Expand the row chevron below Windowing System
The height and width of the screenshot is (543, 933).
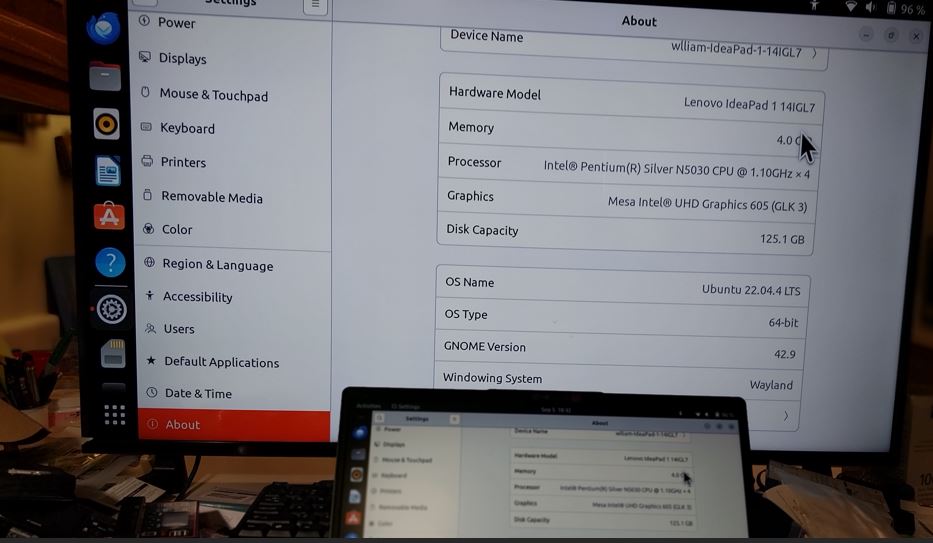click(x=785, y=416)
